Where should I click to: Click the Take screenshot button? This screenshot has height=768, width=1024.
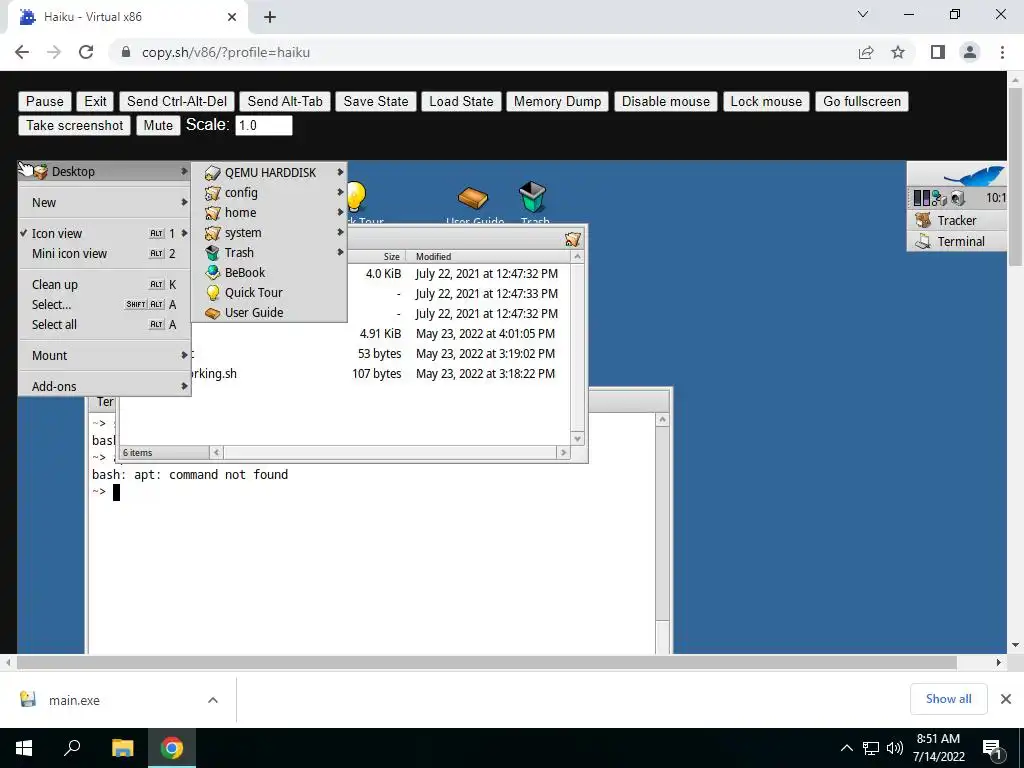click(74, 125)
